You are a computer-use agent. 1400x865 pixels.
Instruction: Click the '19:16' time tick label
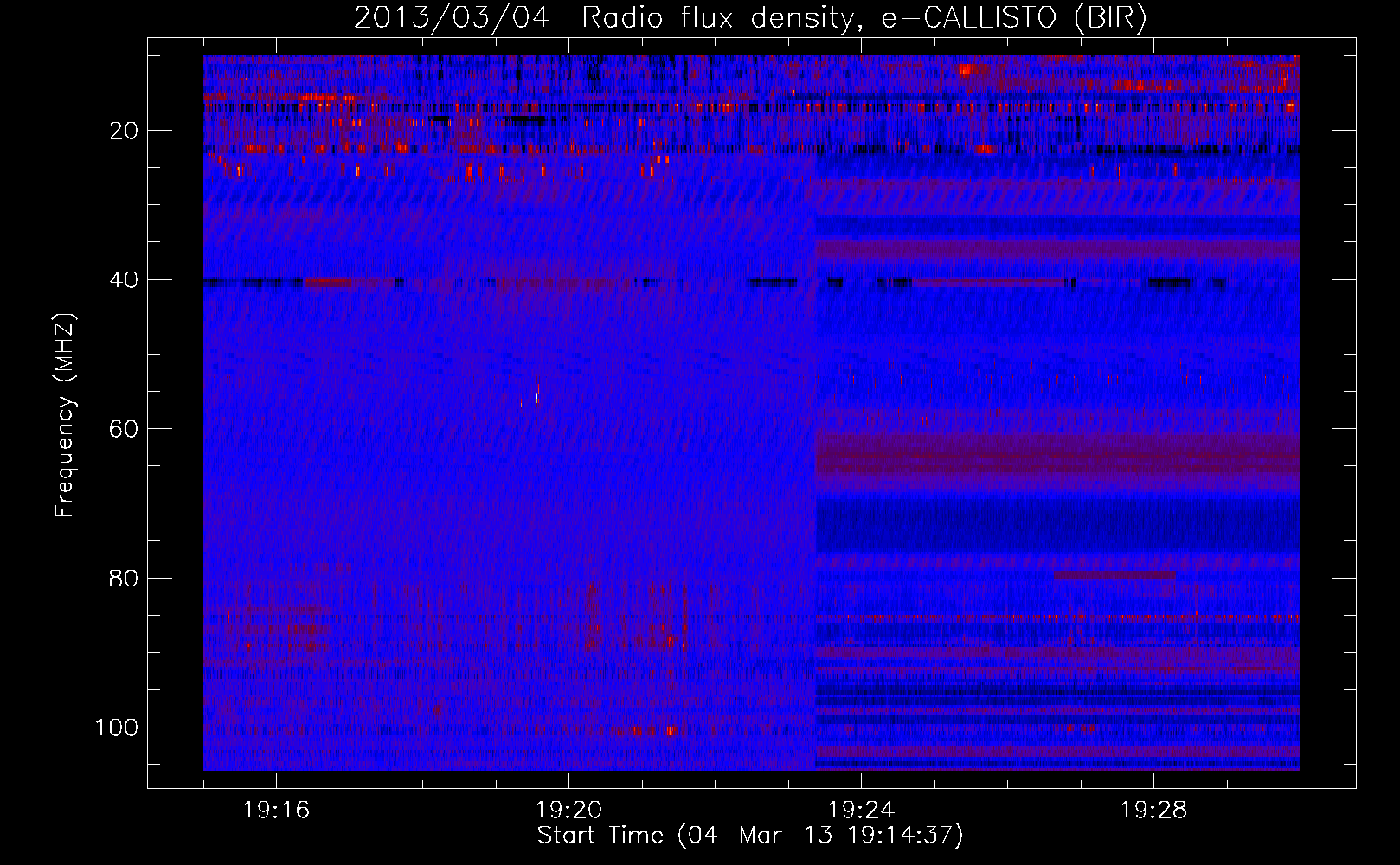(276, 811)
